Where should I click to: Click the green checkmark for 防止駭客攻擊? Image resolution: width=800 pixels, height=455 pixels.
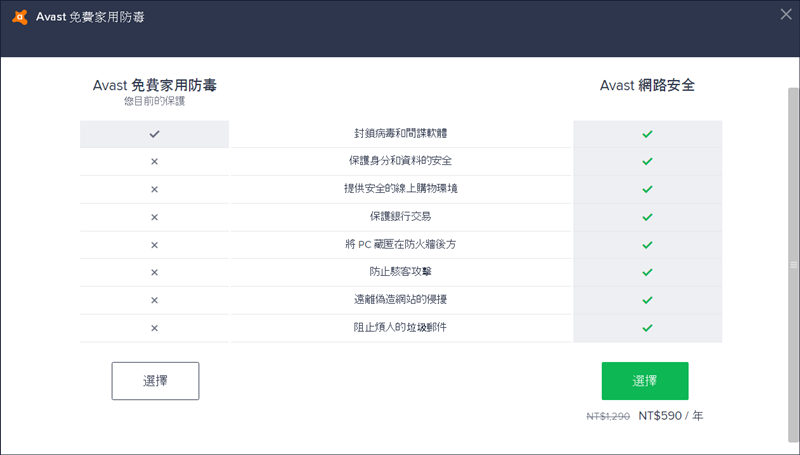tap(647, 272)
